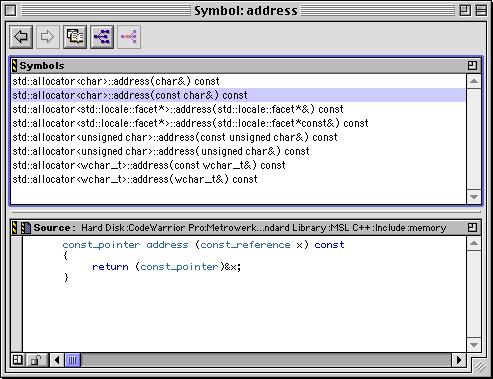
Task: Select the std::locale::facet*const& address row
Action: click(238, 123)
